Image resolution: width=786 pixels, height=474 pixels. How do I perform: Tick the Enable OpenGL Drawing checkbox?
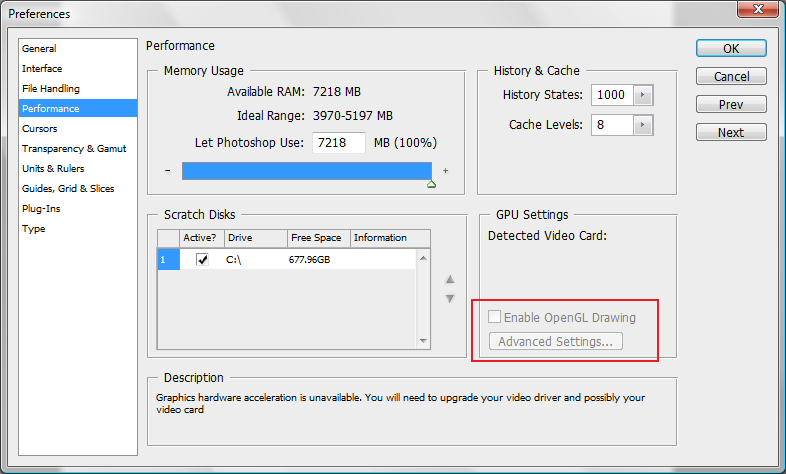click(x=494, y=317)
